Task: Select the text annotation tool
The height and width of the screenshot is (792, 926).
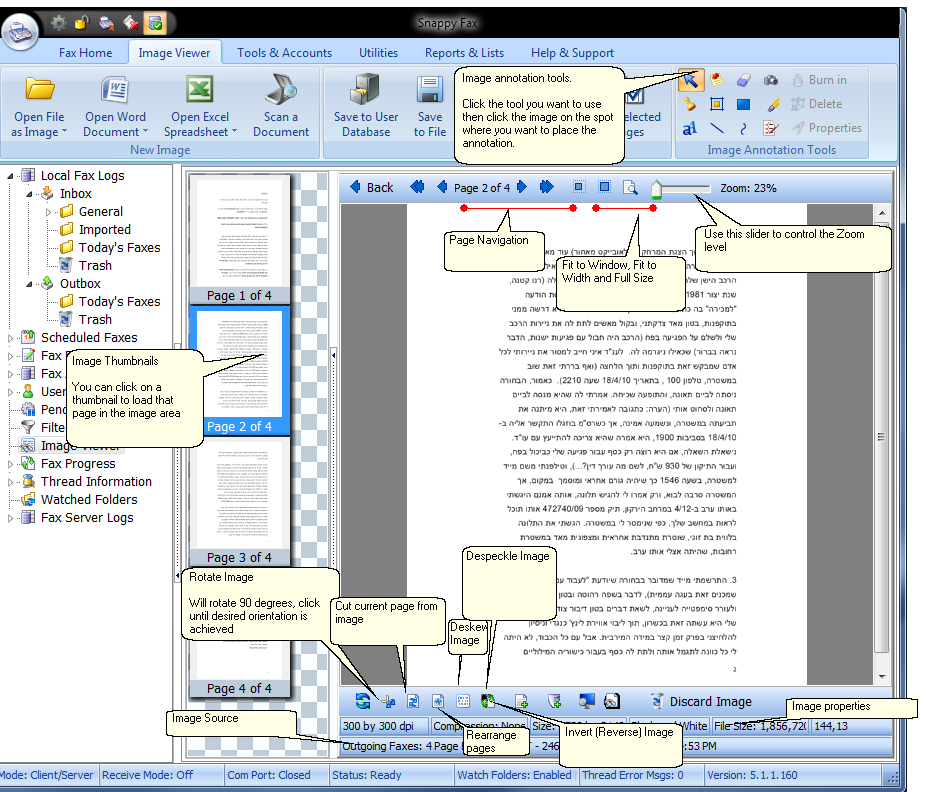Action: [690, 129]
